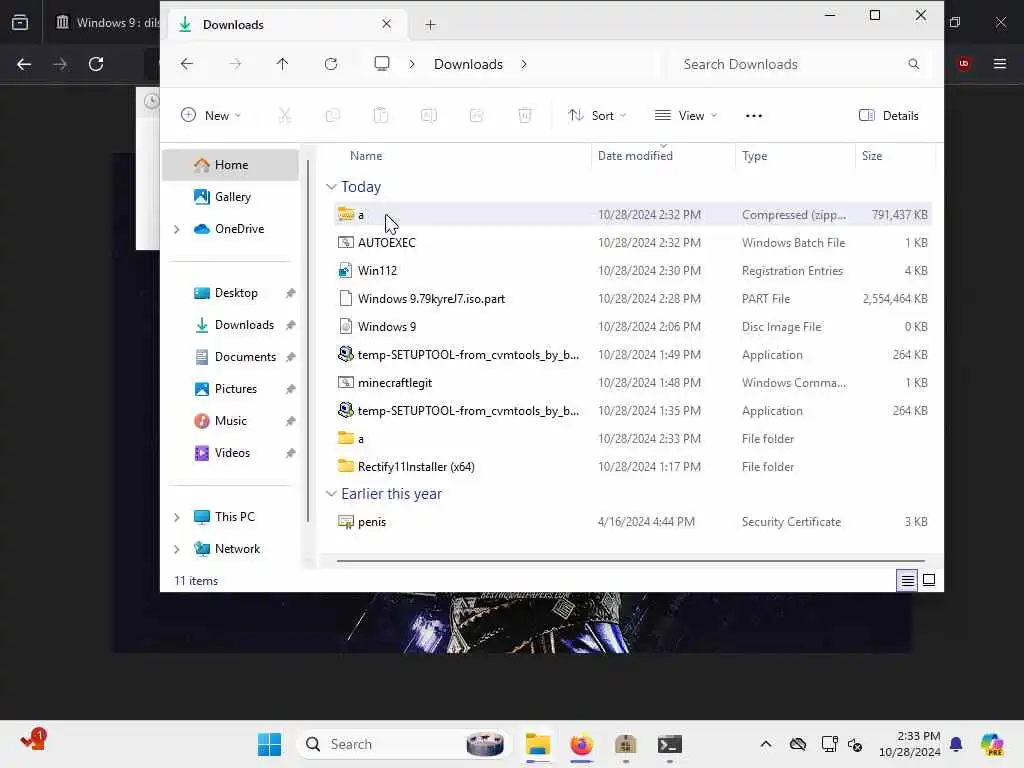Click the taskbar Search box
Screen dimensions: 1024x768
pyautogui.click(x=404, y=744)
